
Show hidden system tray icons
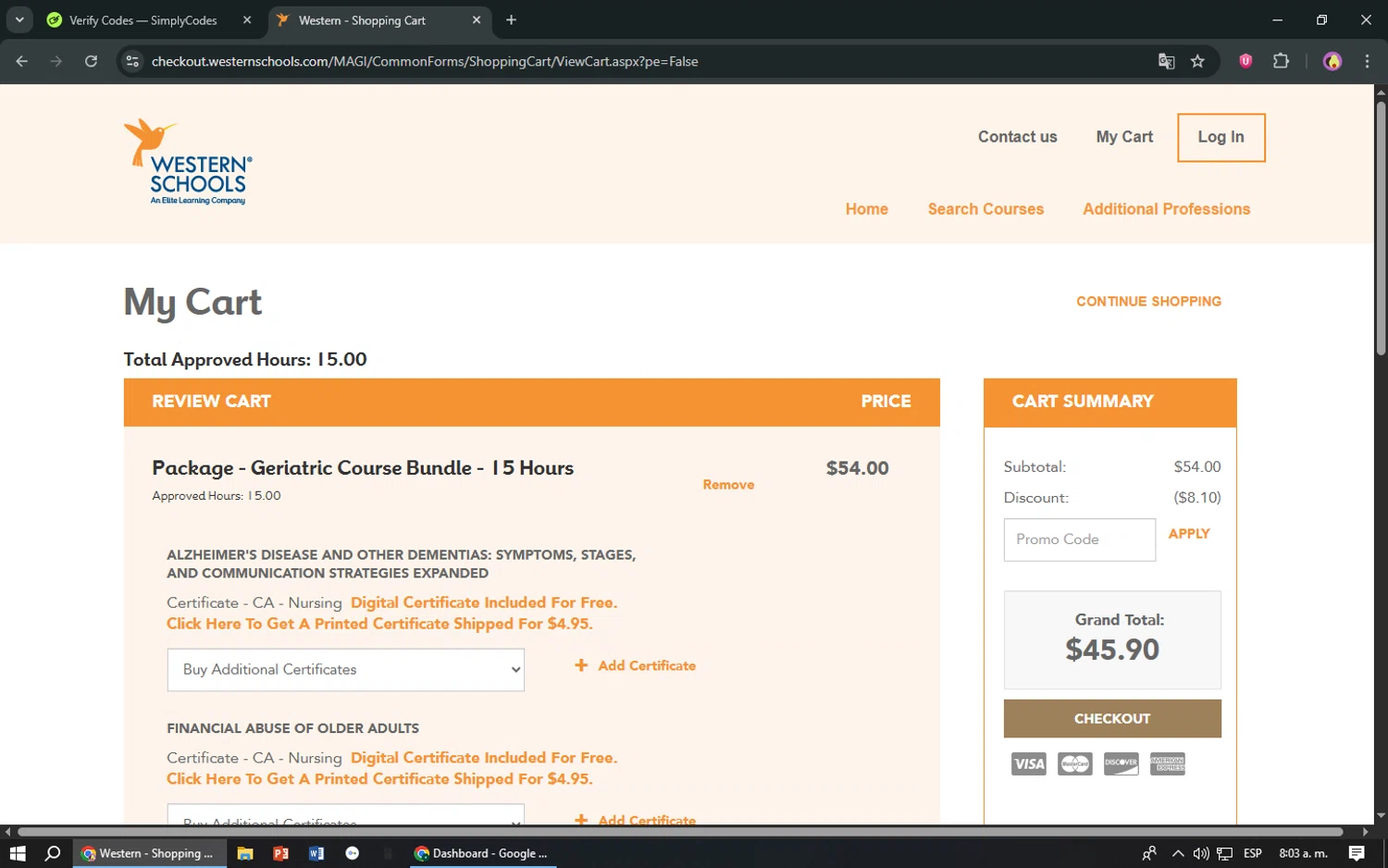pos(1177,853)
